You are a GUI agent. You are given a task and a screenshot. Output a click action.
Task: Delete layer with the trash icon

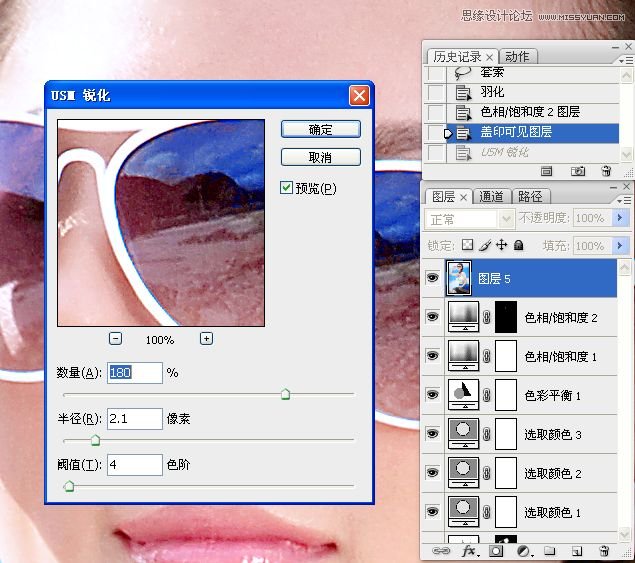(x=604, y=551)
